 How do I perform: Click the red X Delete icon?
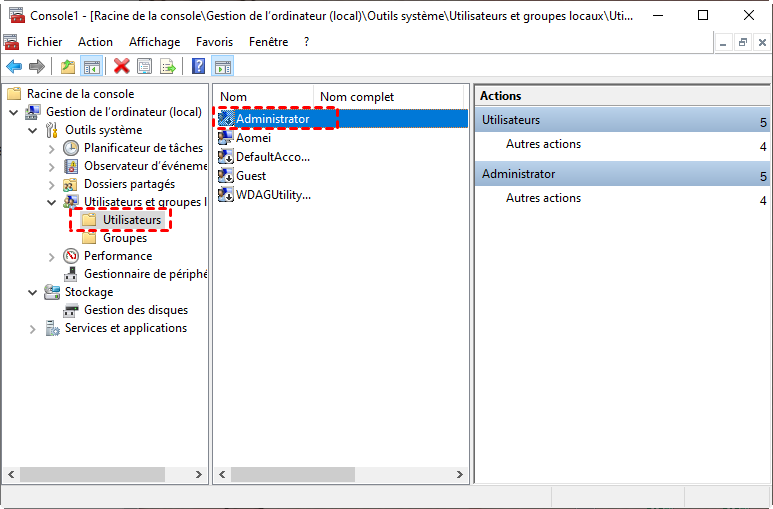tap(121, 66)
